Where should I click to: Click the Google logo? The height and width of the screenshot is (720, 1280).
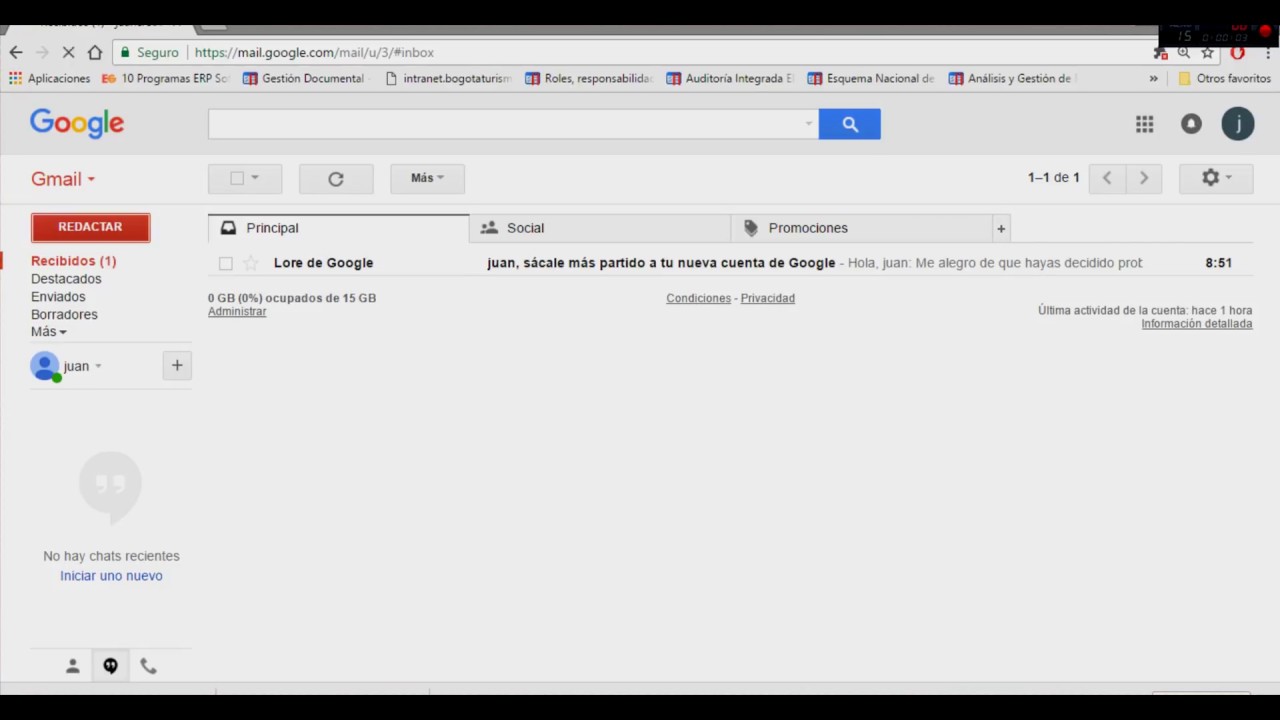point(77,123)
